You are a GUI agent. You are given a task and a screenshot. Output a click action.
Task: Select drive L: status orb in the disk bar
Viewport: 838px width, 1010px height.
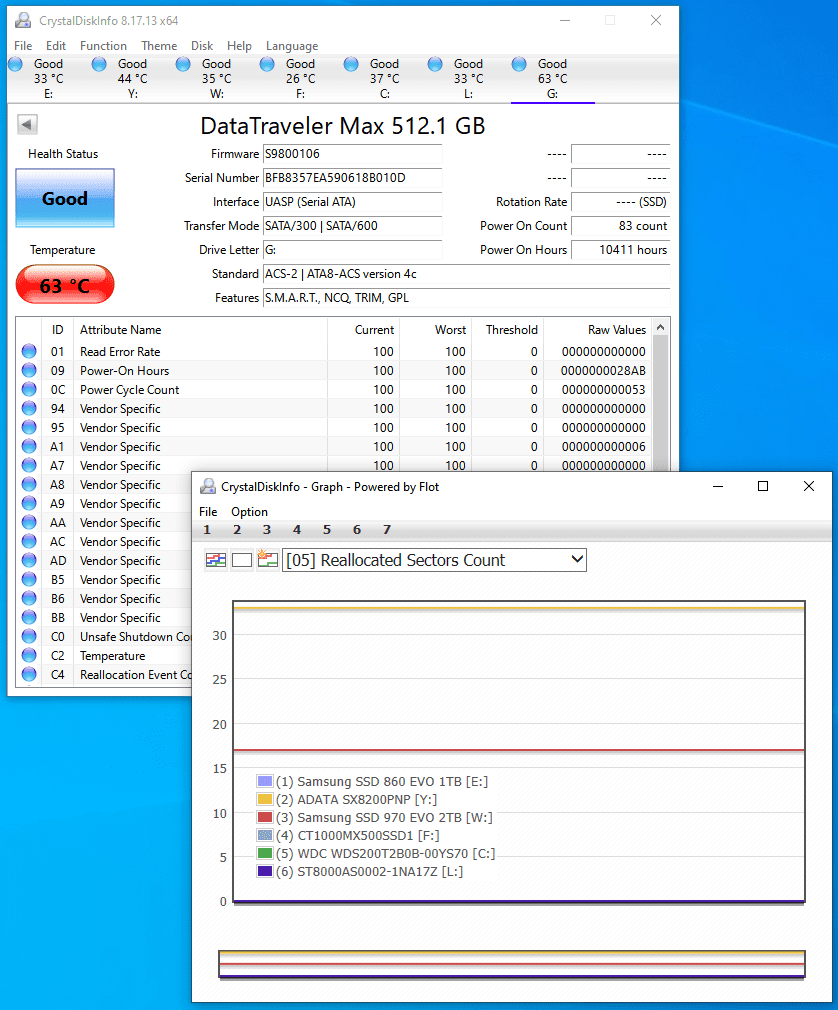(x=435, y=64)
